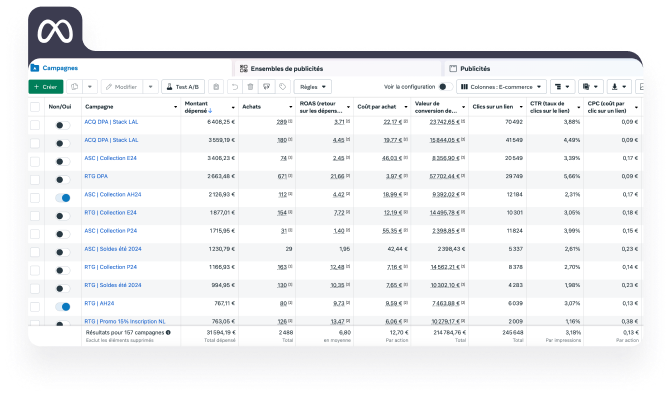Click the Campagnes tab folder icon
Viewport: 670px width, 394px height.
point(35,68)
